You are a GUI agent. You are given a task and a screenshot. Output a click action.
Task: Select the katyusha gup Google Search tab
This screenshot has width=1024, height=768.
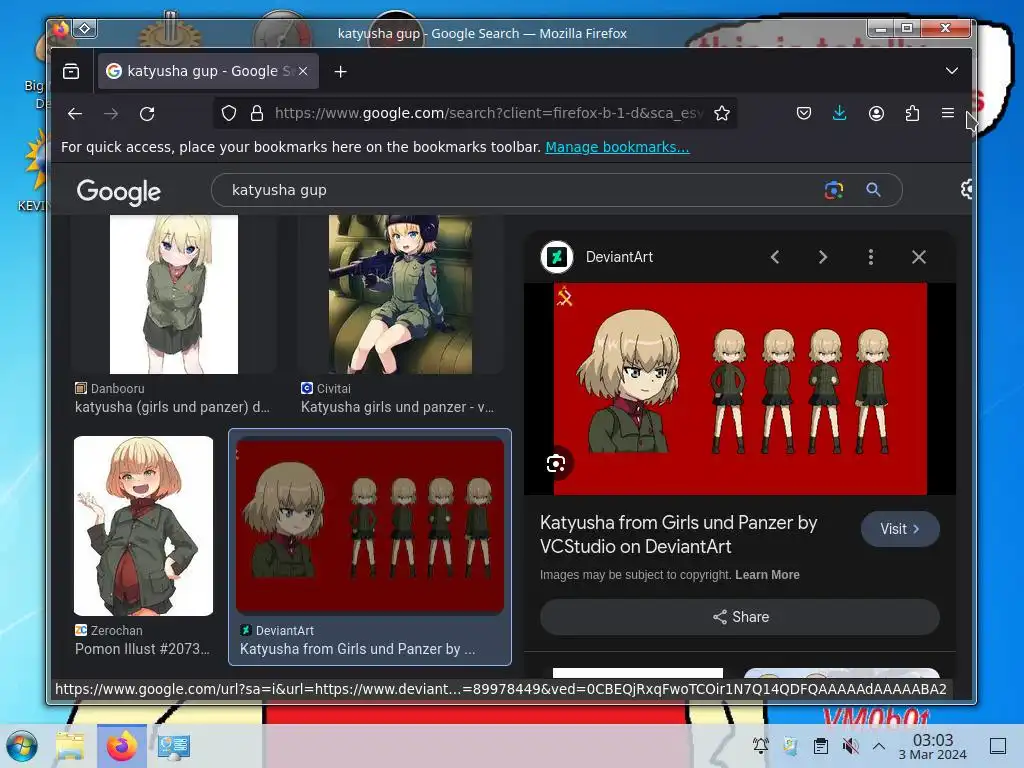208,71
